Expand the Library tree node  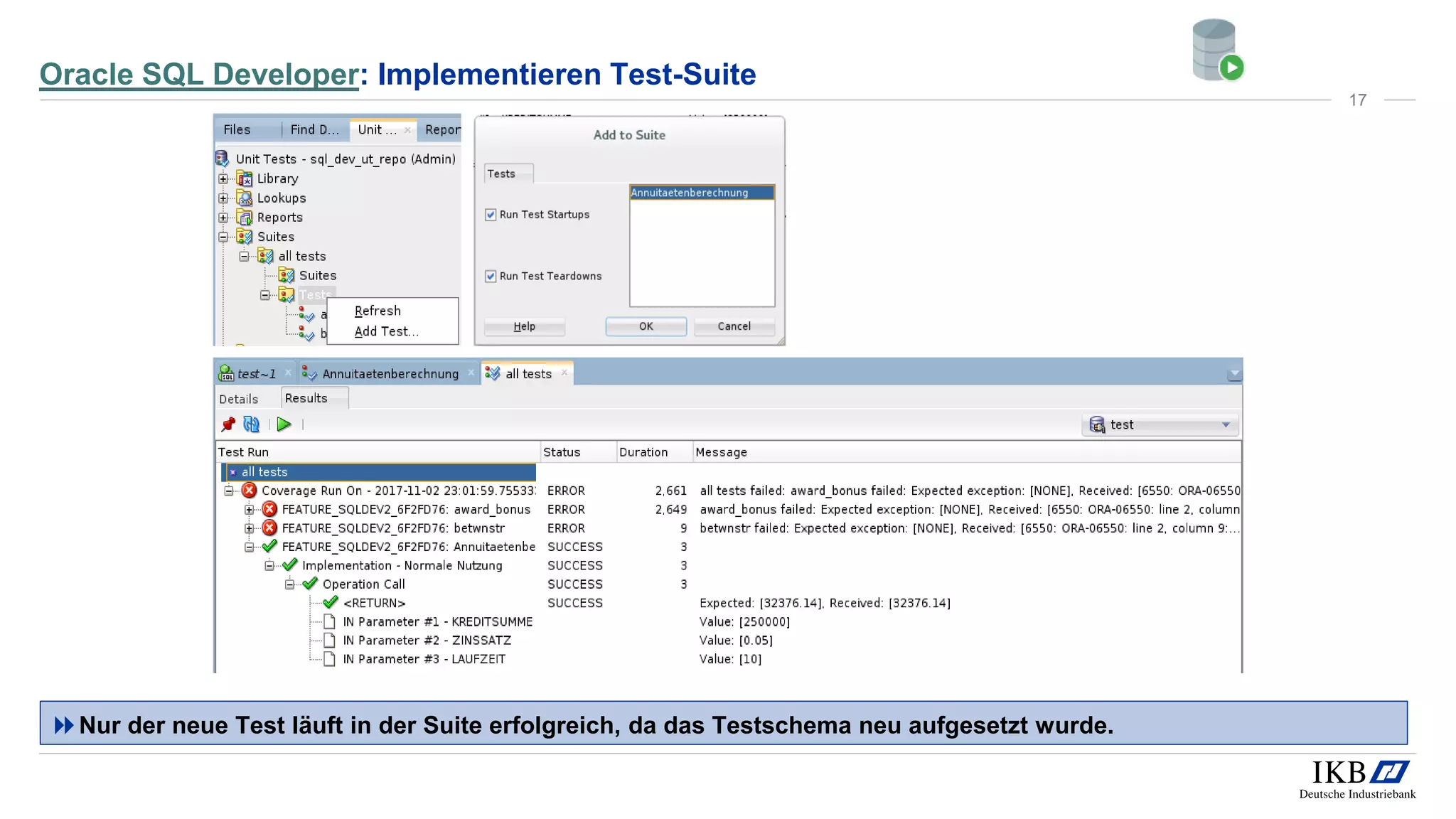point(223,178)
